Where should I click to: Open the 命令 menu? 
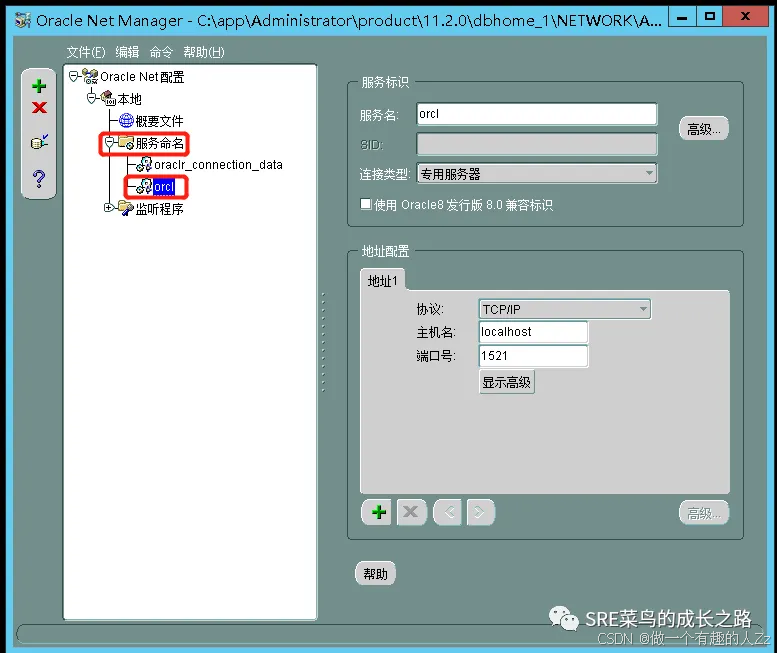tap(161, 52)
